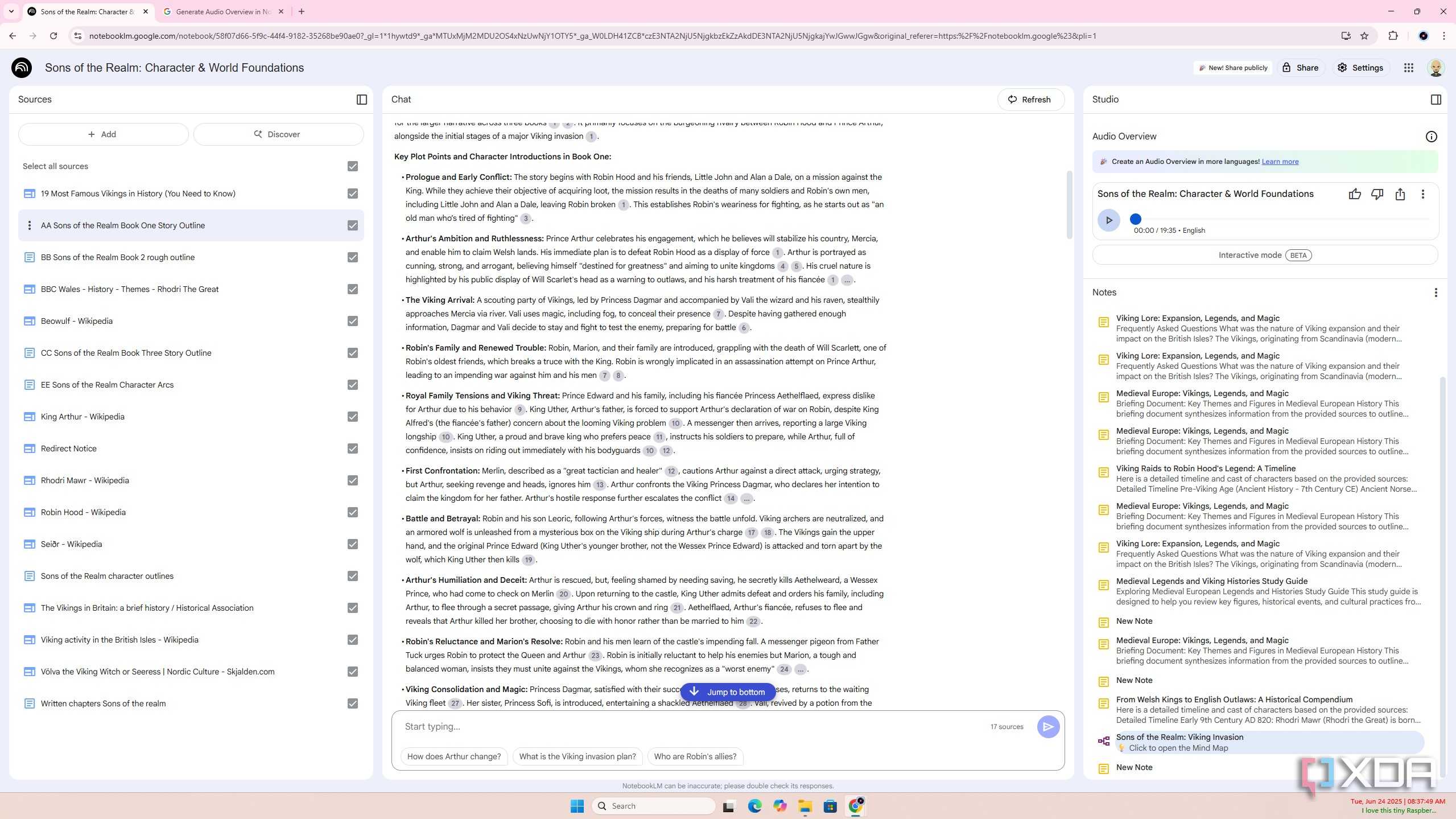Viewport: 1456px width, 819px height.
Task: Open the Learn more link
Action: click(x=1280, y=162)
